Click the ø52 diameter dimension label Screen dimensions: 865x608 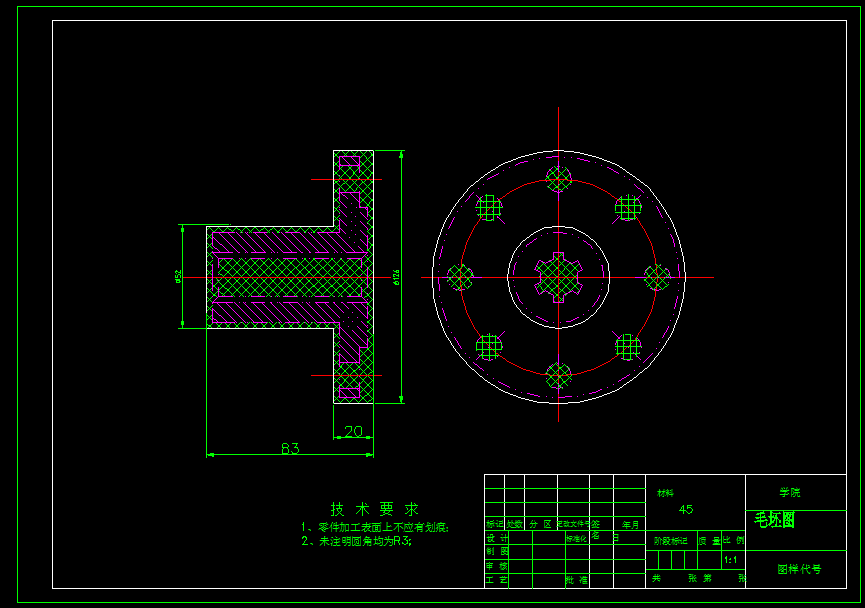[x=178, y=276]
